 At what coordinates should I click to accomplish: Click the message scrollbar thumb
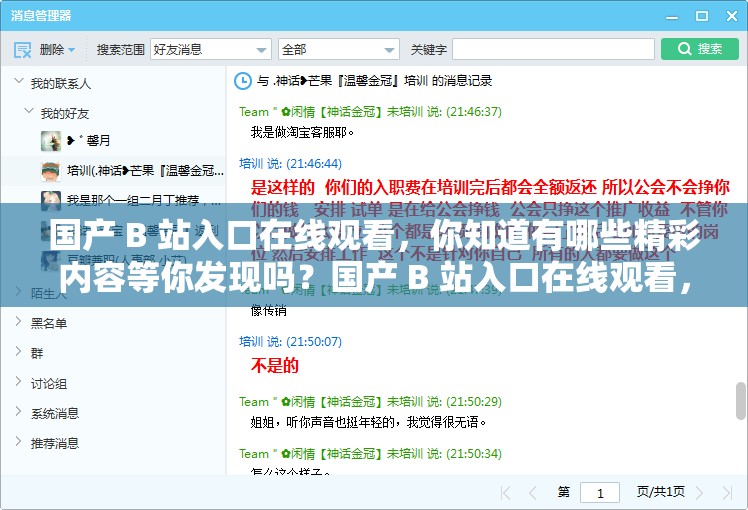tap(741, 400)
